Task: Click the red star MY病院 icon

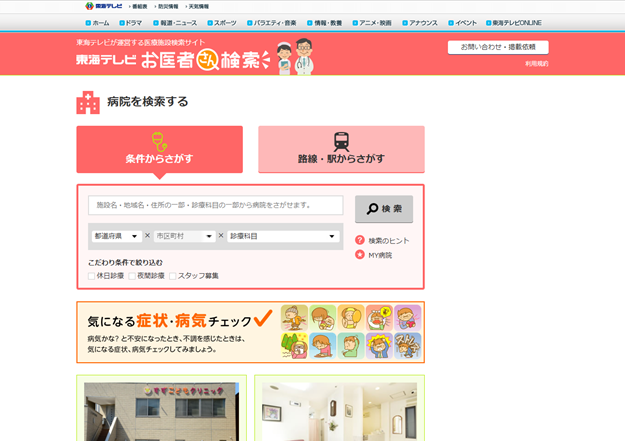Action: click(360, 254)
